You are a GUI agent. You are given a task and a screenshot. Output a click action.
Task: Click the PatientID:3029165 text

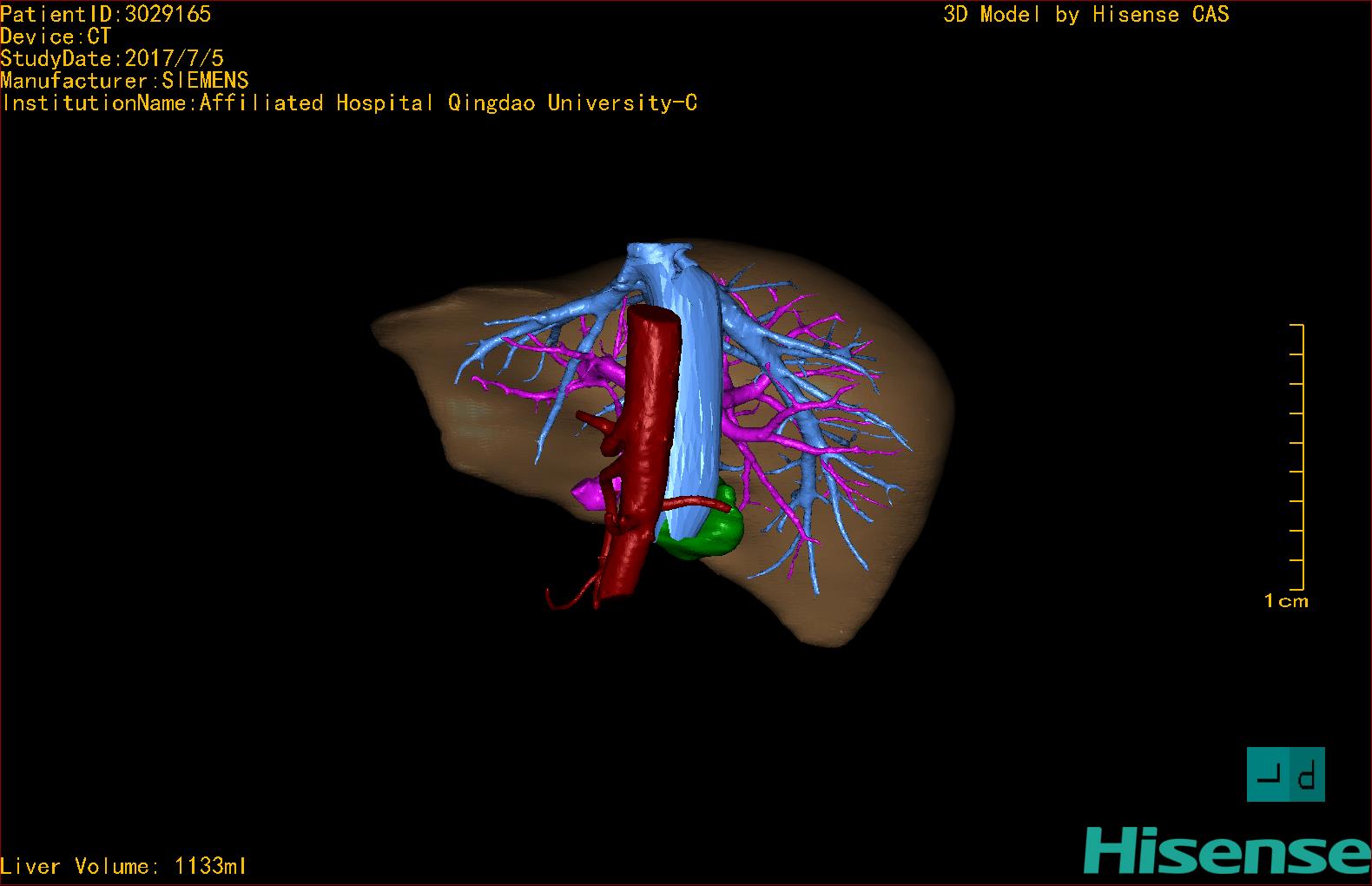tap(106, 14)
